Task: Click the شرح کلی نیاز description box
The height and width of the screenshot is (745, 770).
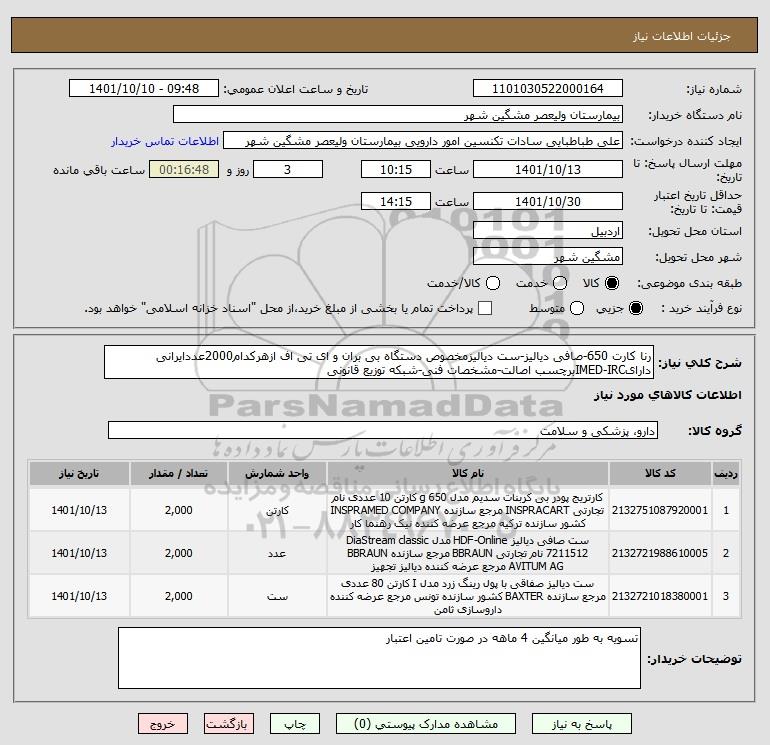Action: (379, 362)
